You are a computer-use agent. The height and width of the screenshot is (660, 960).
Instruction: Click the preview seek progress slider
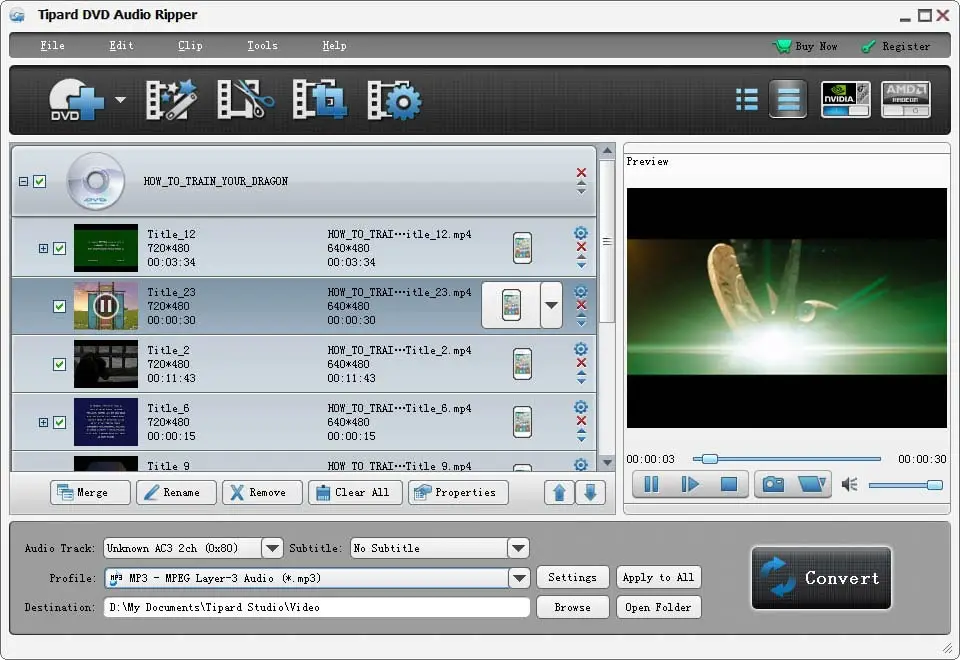(787, 459)
